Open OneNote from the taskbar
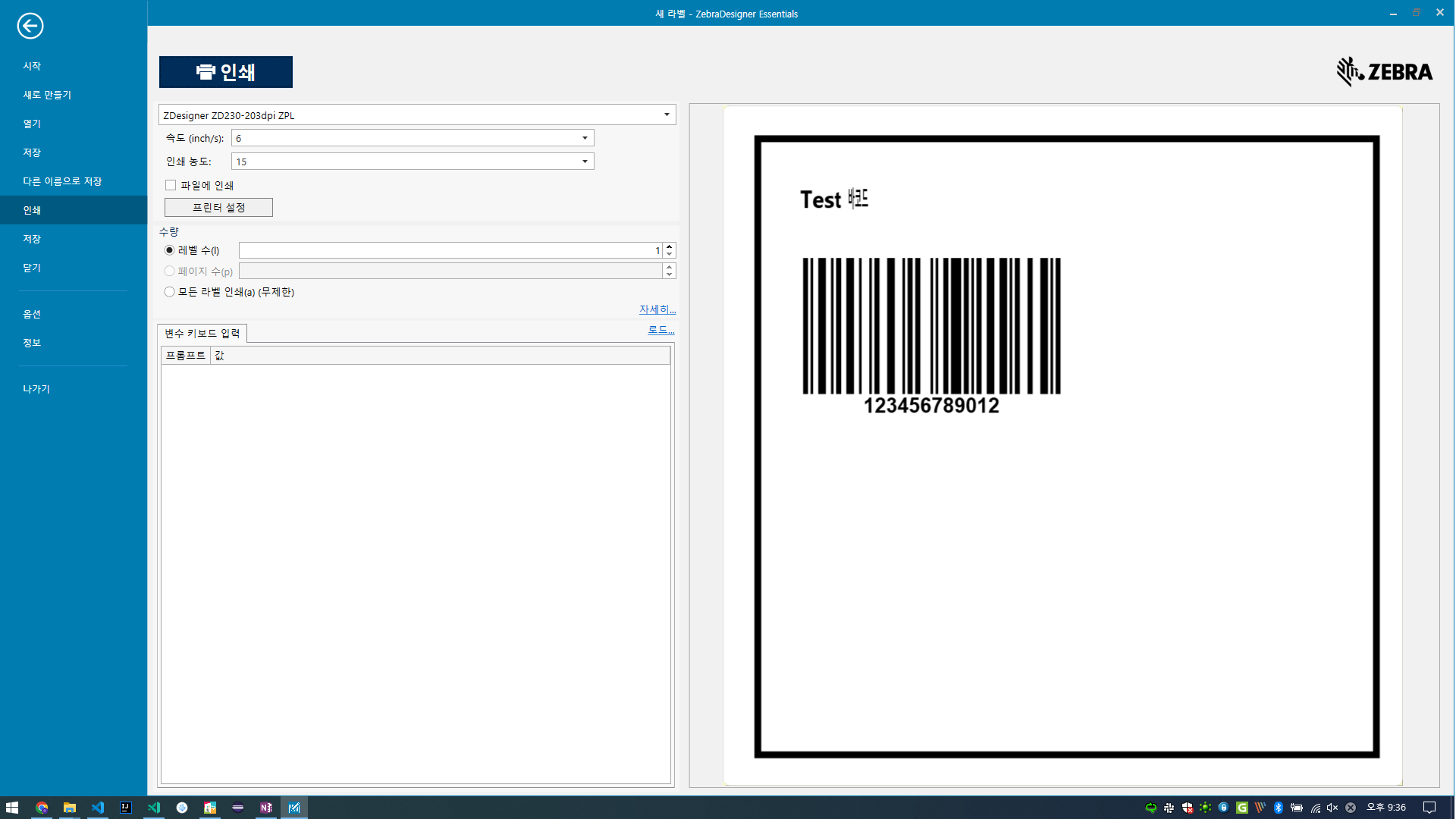This screenshot has width=1456, height=819. tap(265, 808)
